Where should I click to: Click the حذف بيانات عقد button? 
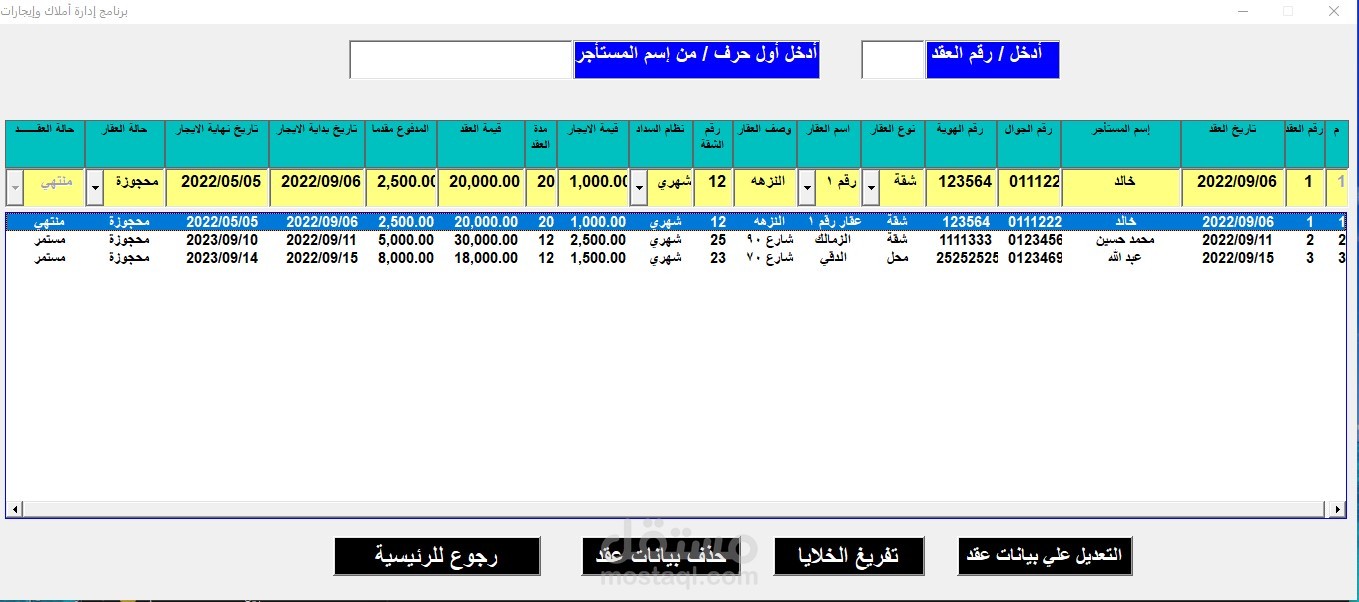661,556
